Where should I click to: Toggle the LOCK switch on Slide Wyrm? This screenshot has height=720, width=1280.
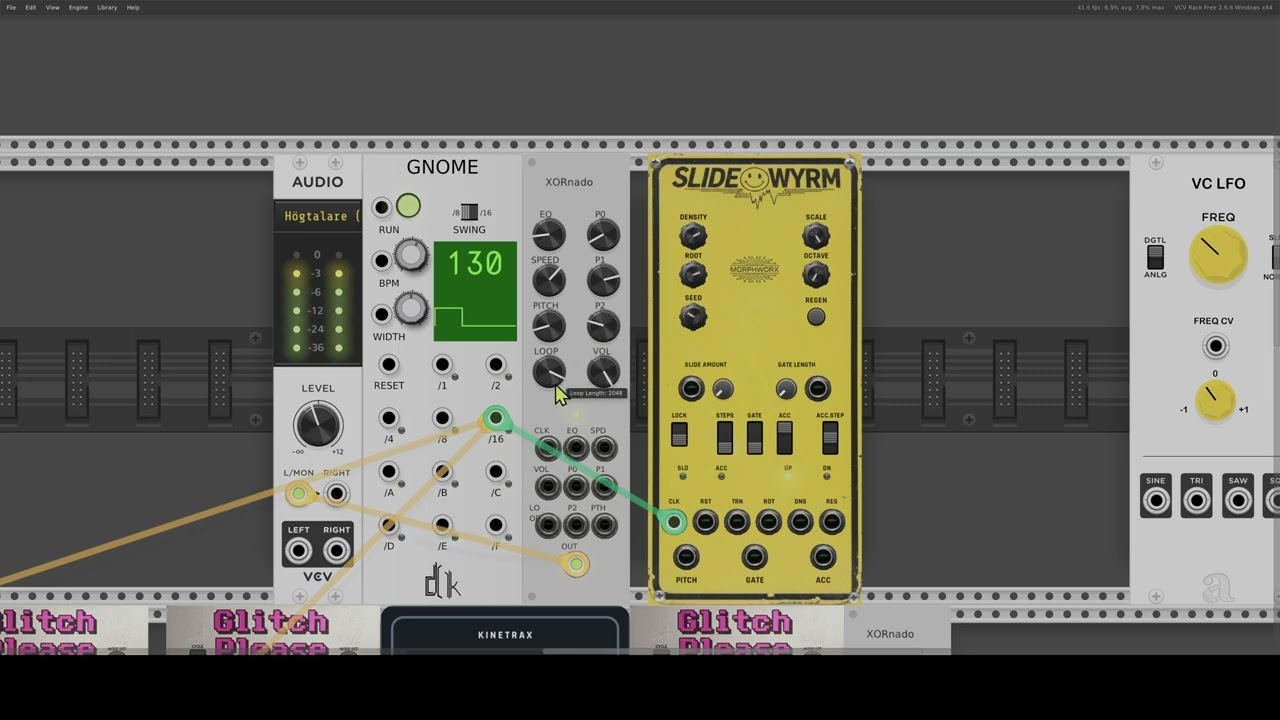coord(679,435)
